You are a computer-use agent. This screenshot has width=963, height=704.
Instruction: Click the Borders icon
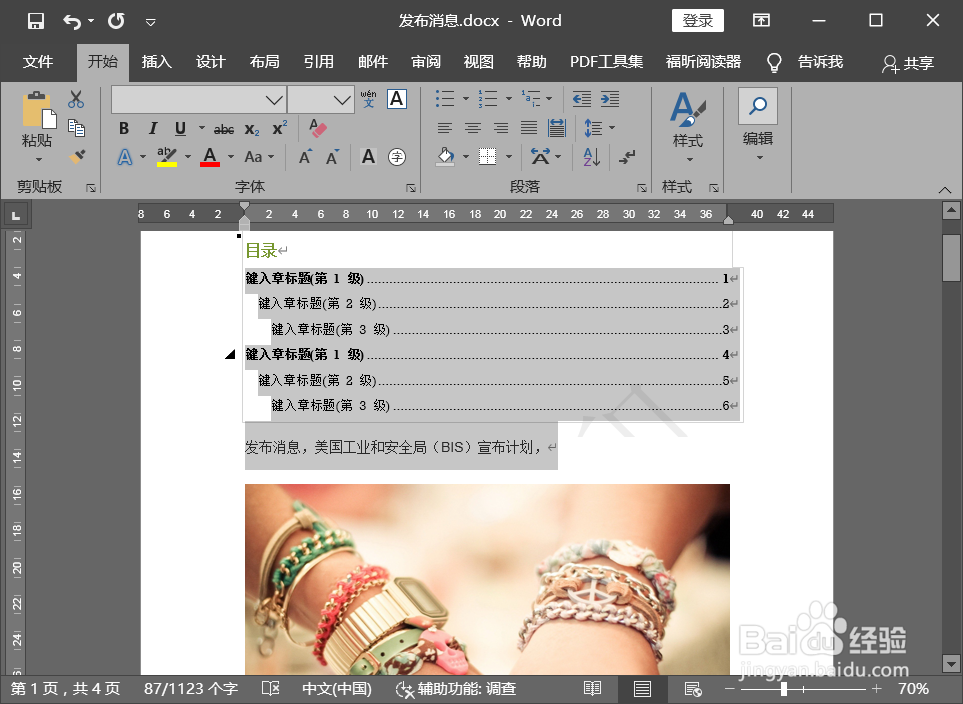tap(488, 157)
